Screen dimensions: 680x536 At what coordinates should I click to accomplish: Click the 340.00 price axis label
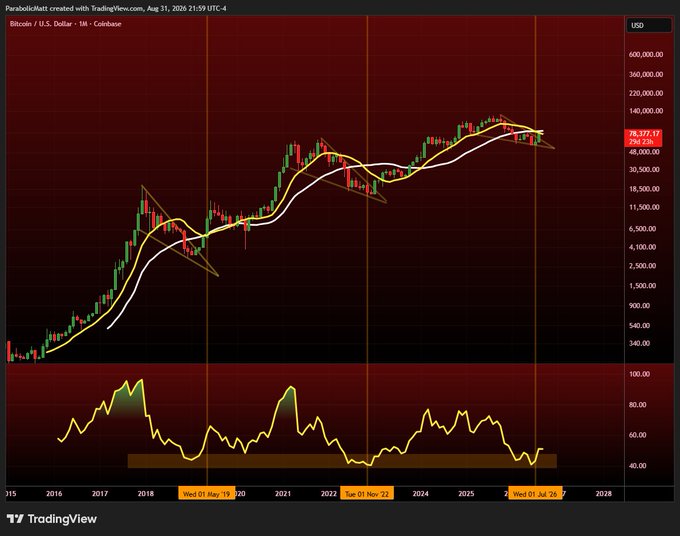pyautogui.click(x=639, y=343)
